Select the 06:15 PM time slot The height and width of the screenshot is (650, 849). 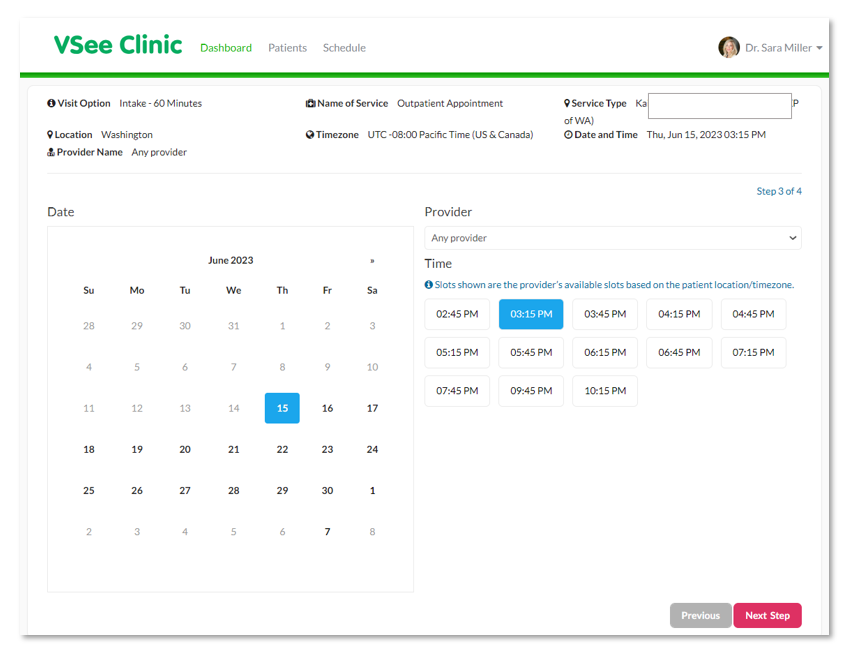(605, 353)
